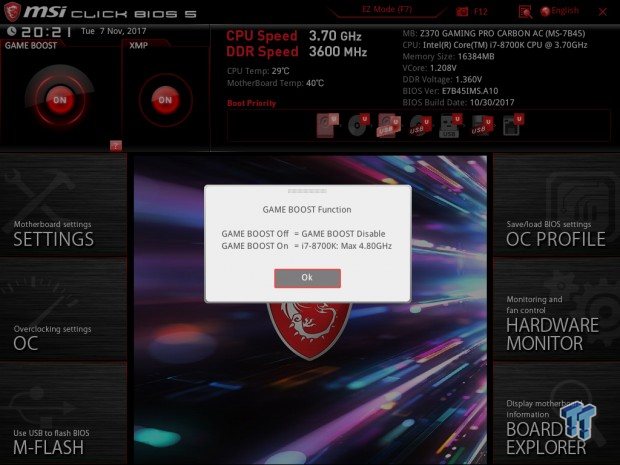Click the MB Z370 GAMING PRO CARBON AC text
Viewport: 620px width, 465px height.
[x=494, y=33]
